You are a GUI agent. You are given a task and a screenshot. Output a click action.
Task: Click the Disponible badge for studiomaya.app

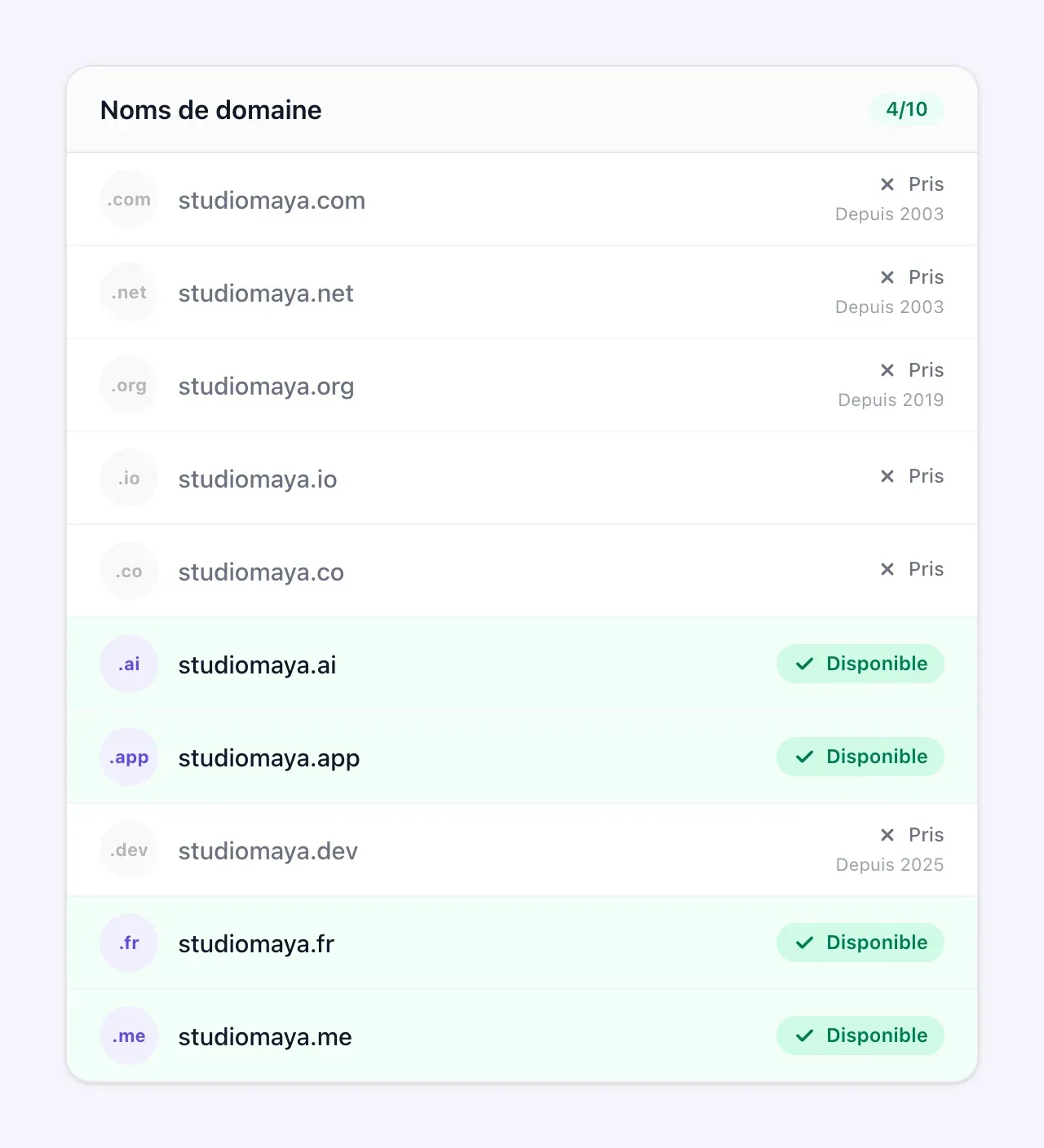860,757
